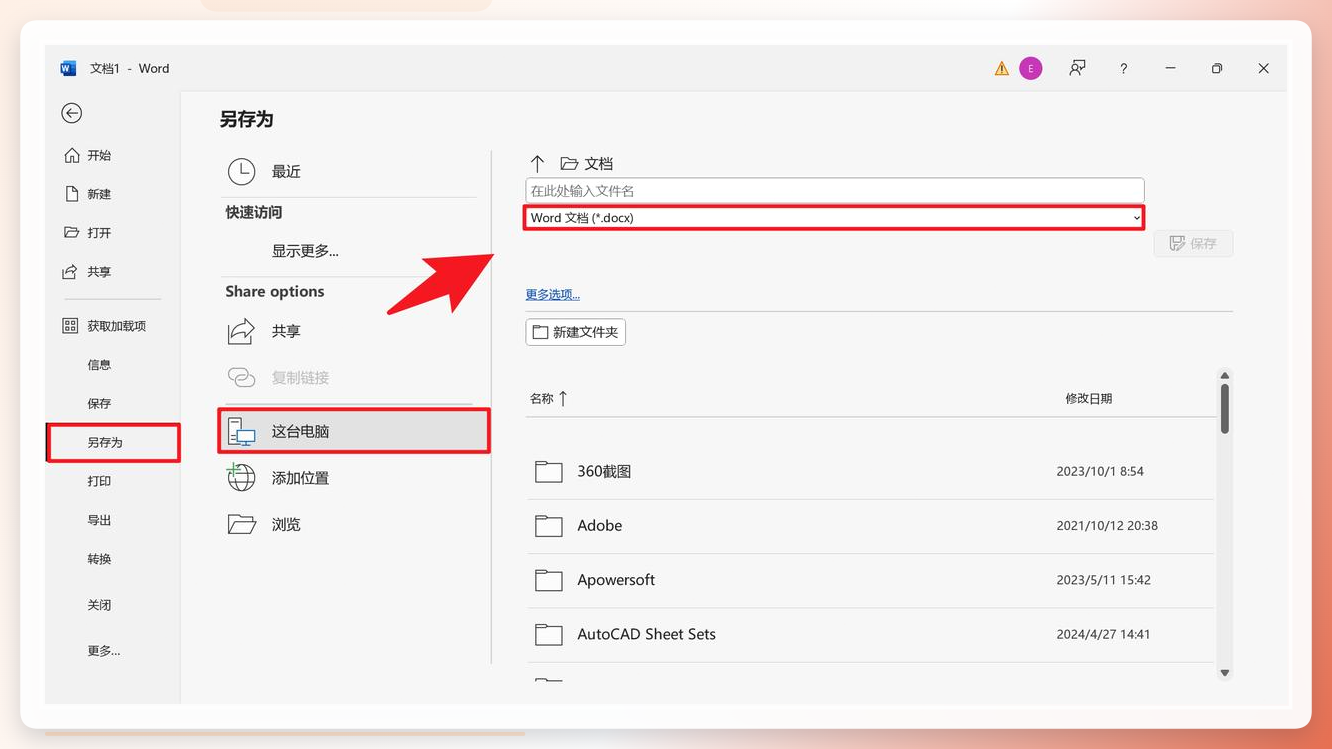The width and height of the screenshot is (1332, 749).
Task: Sort by 修改日期 column header
Action: (1088, 398)
